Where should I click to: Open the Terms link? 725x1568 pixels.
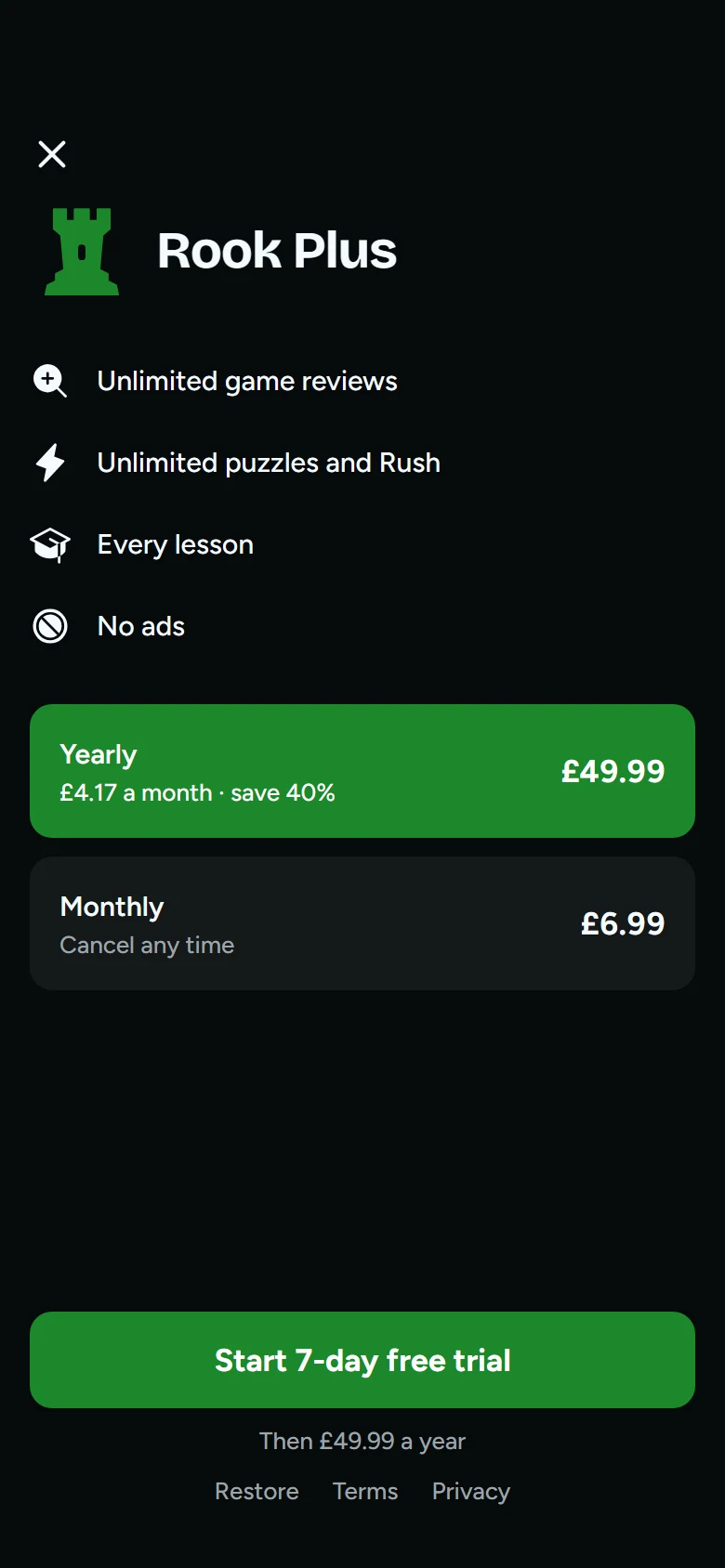pos(365,1491)
